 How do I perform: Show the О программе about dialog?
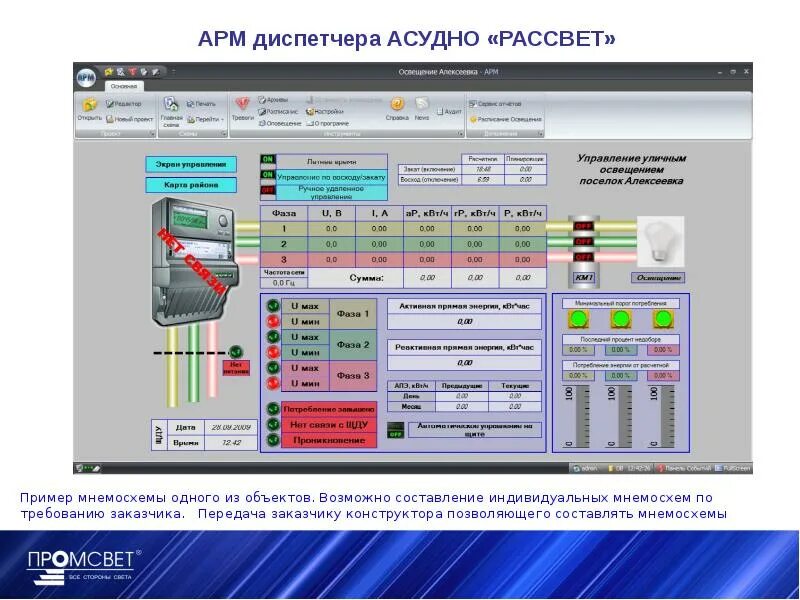[328, 123]
